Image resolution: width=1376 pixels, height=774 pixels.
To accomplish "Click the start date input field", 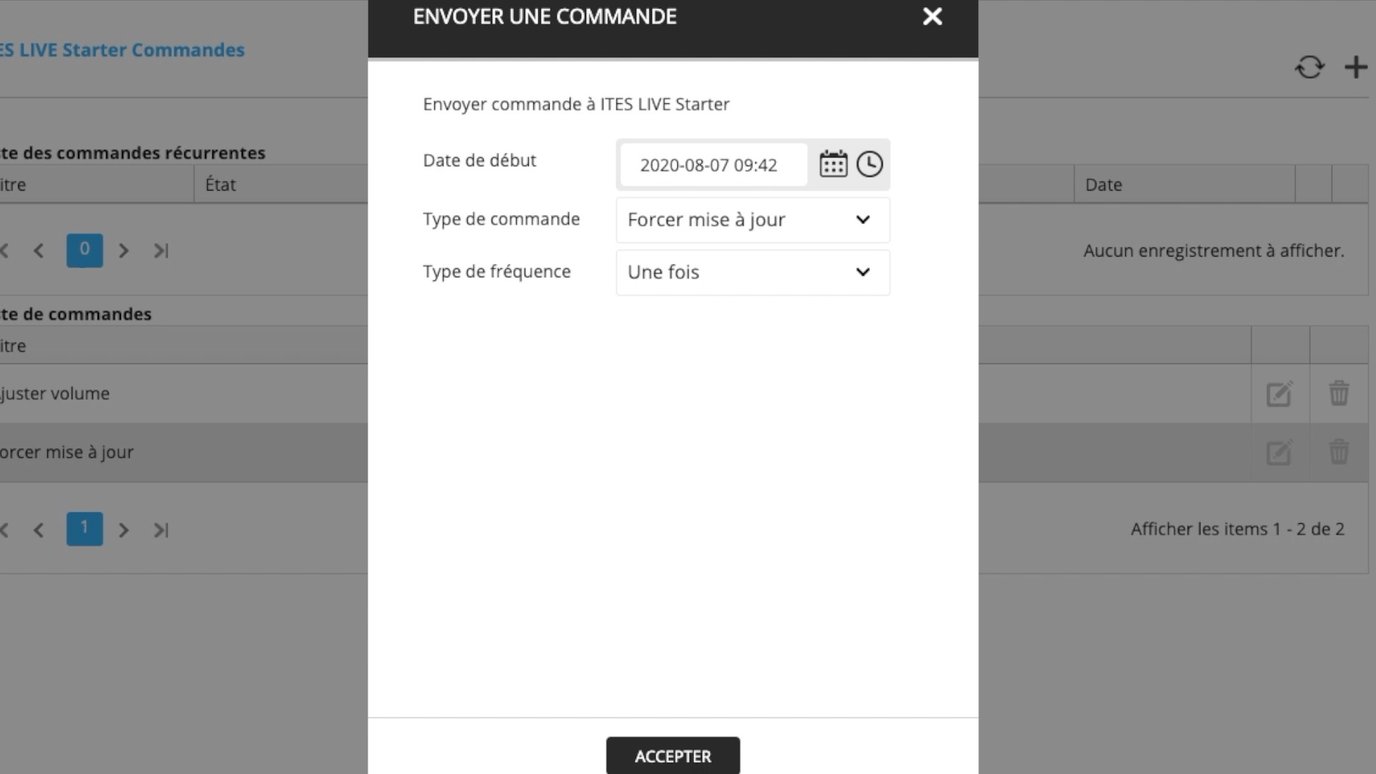I will click(x=712, y=164).
